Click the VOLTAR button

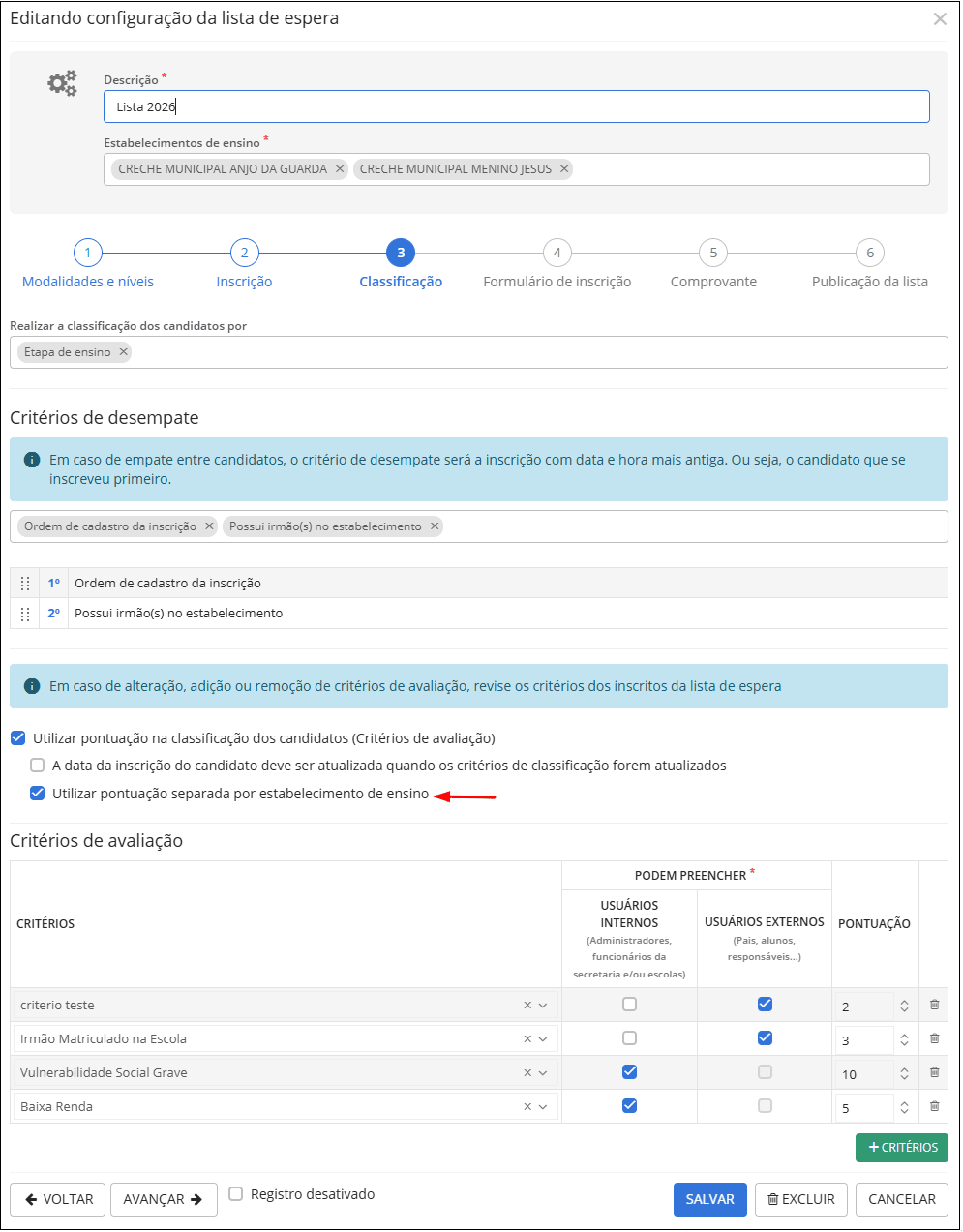tap(59, 1199)
